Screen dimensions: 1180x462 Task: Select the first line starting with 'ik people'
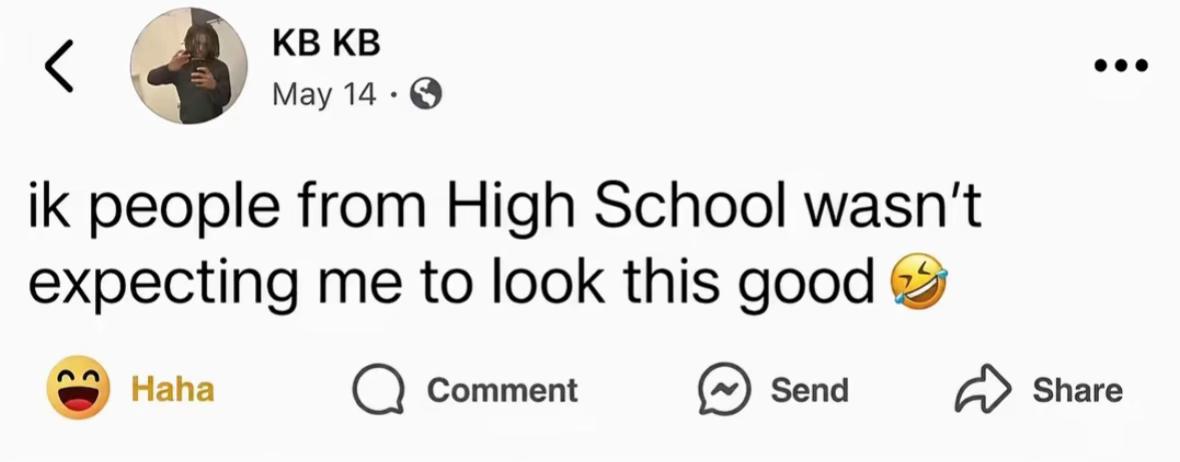coord(505,212)
